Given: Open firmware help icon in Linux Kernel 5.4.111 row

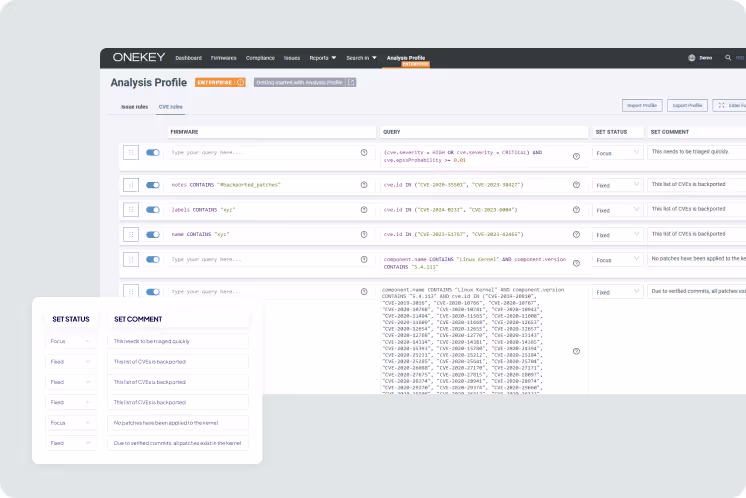Looking at the screenshot, I should tap(364, 259).
